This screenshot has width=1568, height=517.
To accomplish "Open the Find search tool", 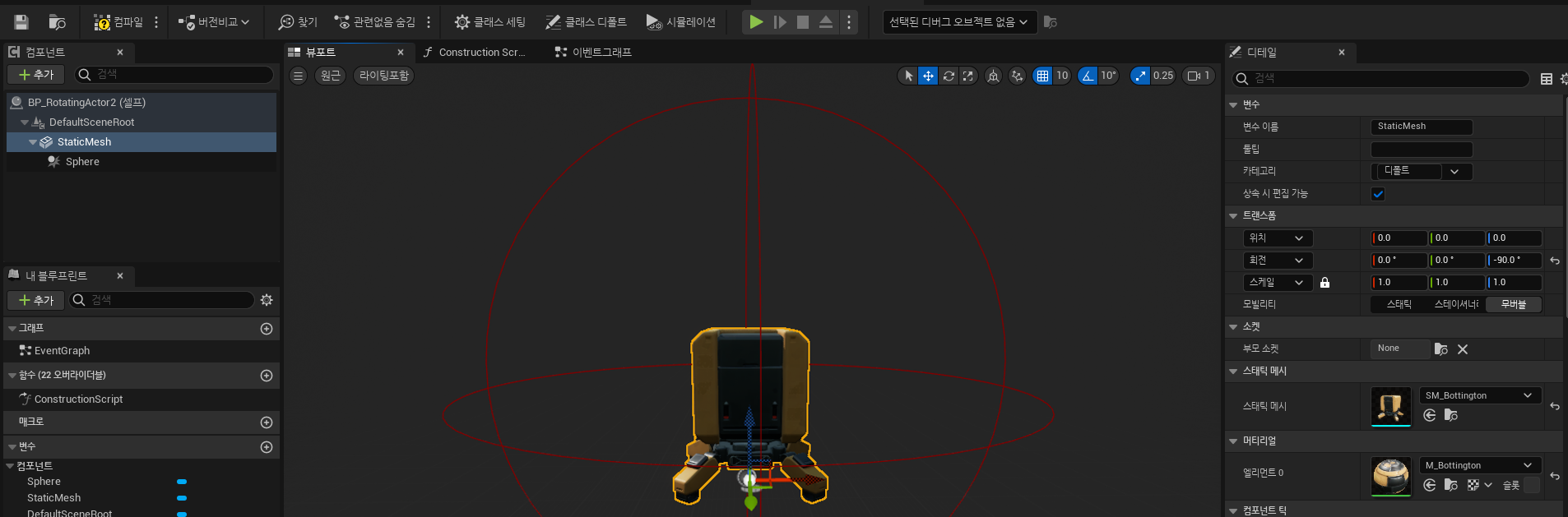I will tap(298, 22).
